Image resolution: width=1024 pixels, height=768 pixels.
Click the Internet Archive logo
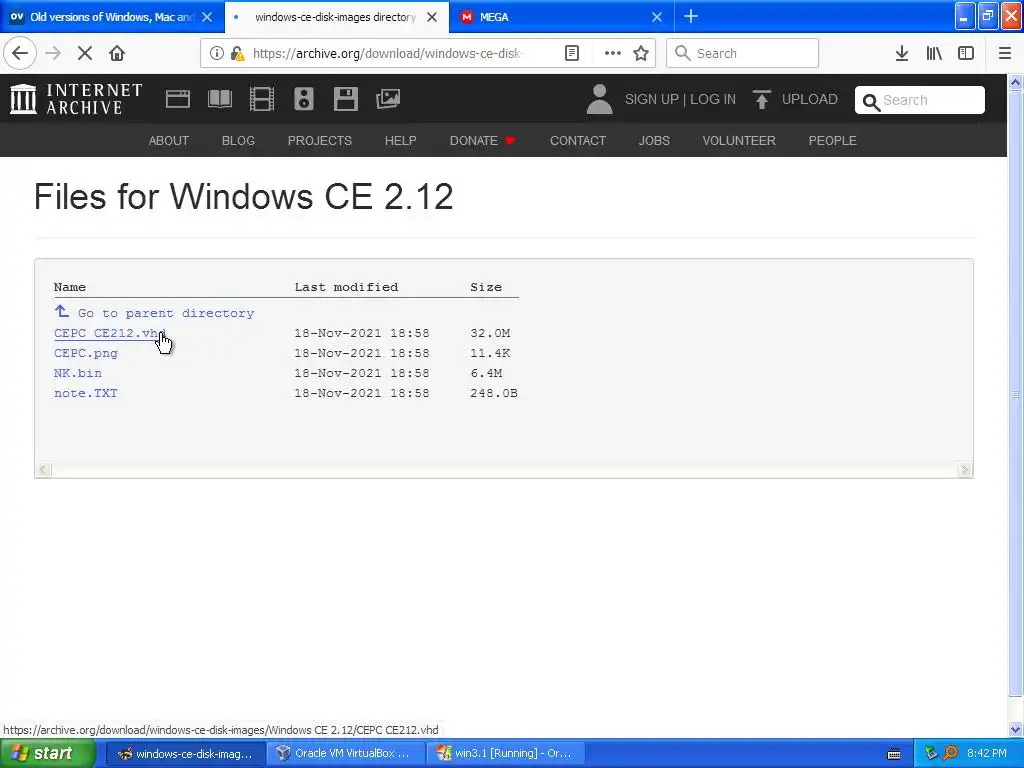tap(76, 99)
